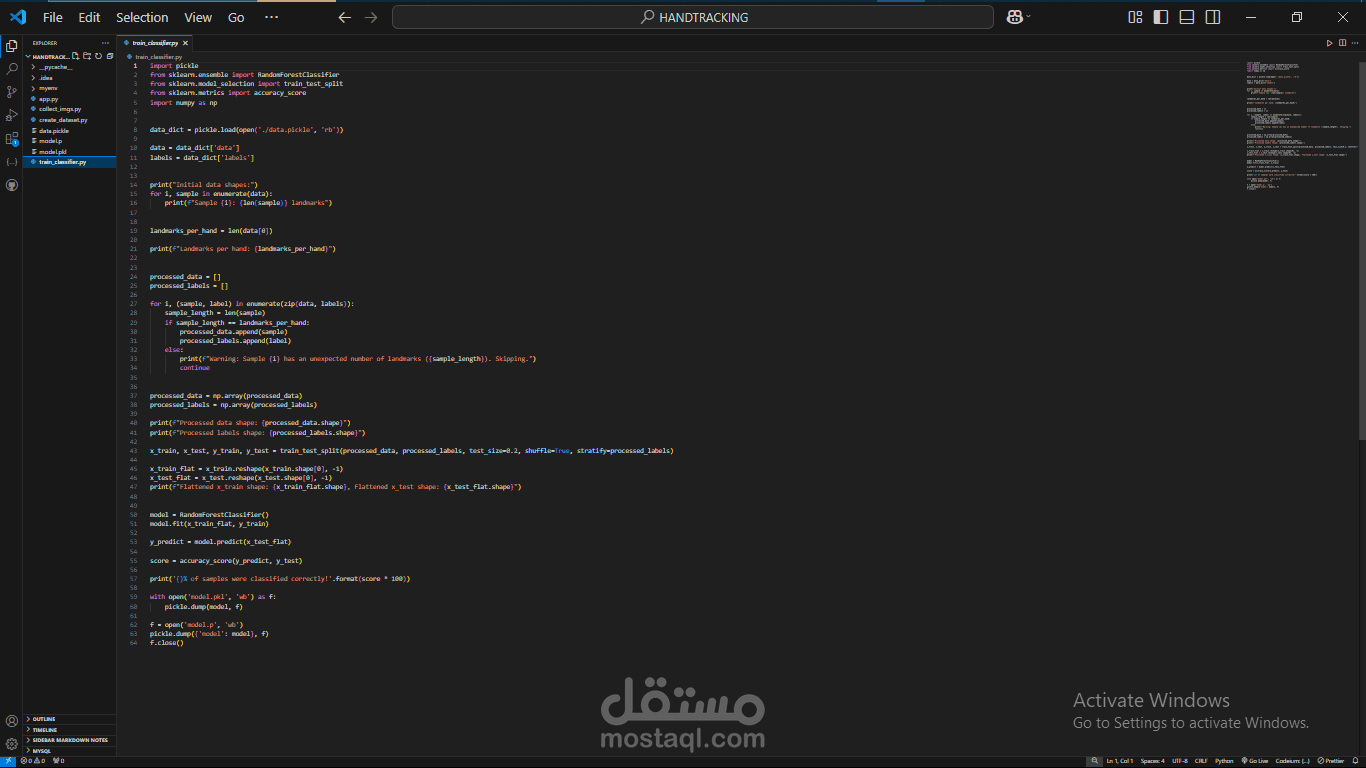The width and height of the screenshot is (1366, 768).
Task: Click the Run Python File play icon
Action: click(x=1329, y=43)
